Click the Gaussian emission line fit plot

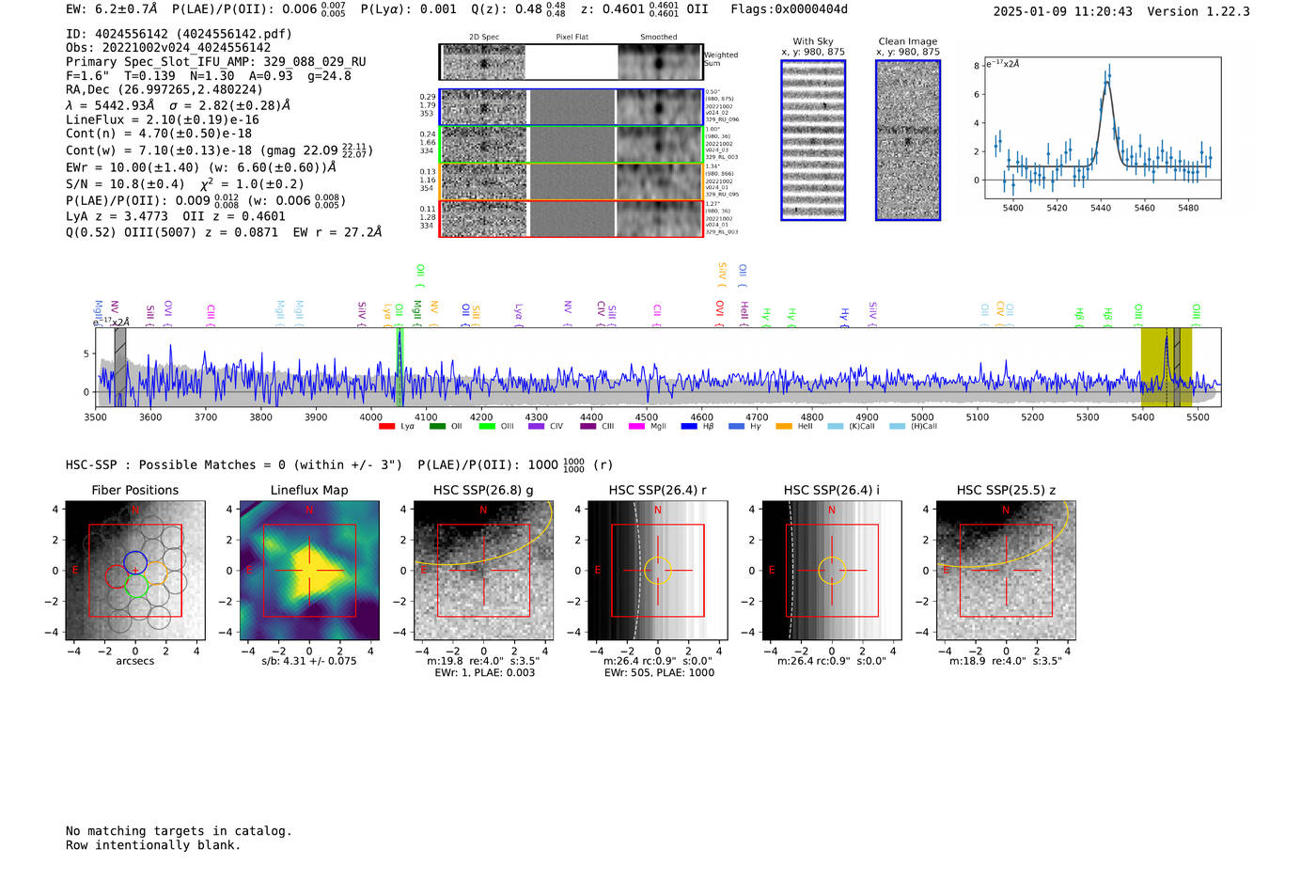(1102, 128)
